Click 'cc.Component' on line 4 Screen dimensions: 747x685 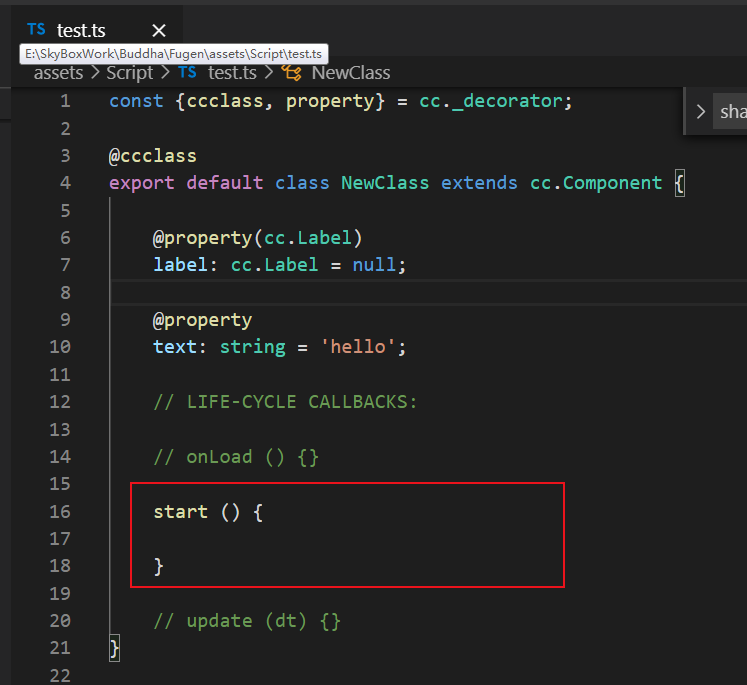click(596, 183)
